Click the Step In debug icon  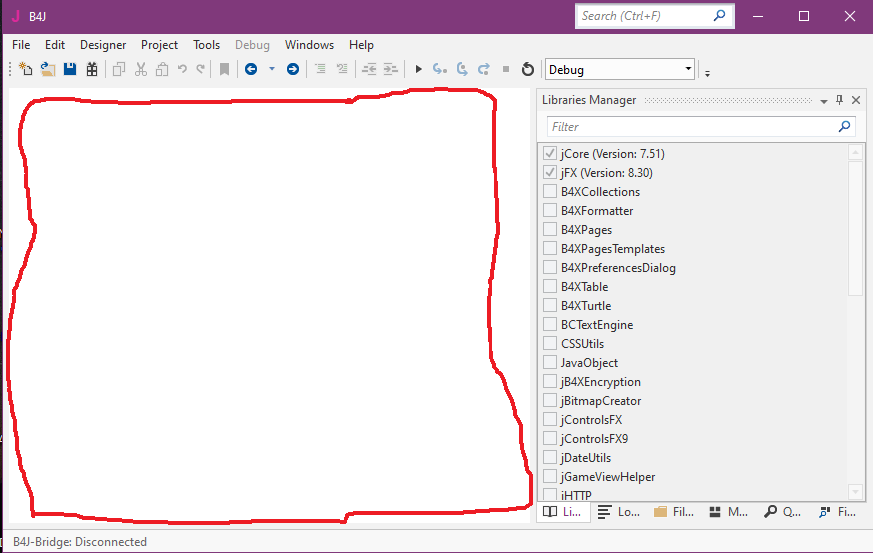(440, 69)
